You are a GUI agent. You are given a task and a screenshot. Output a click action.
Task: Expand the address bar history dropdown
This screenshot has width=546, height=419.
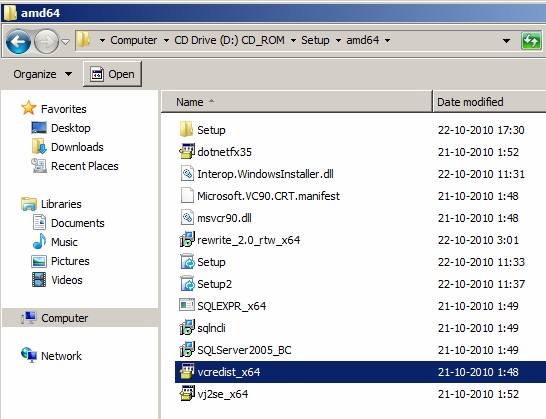(506, 41)
